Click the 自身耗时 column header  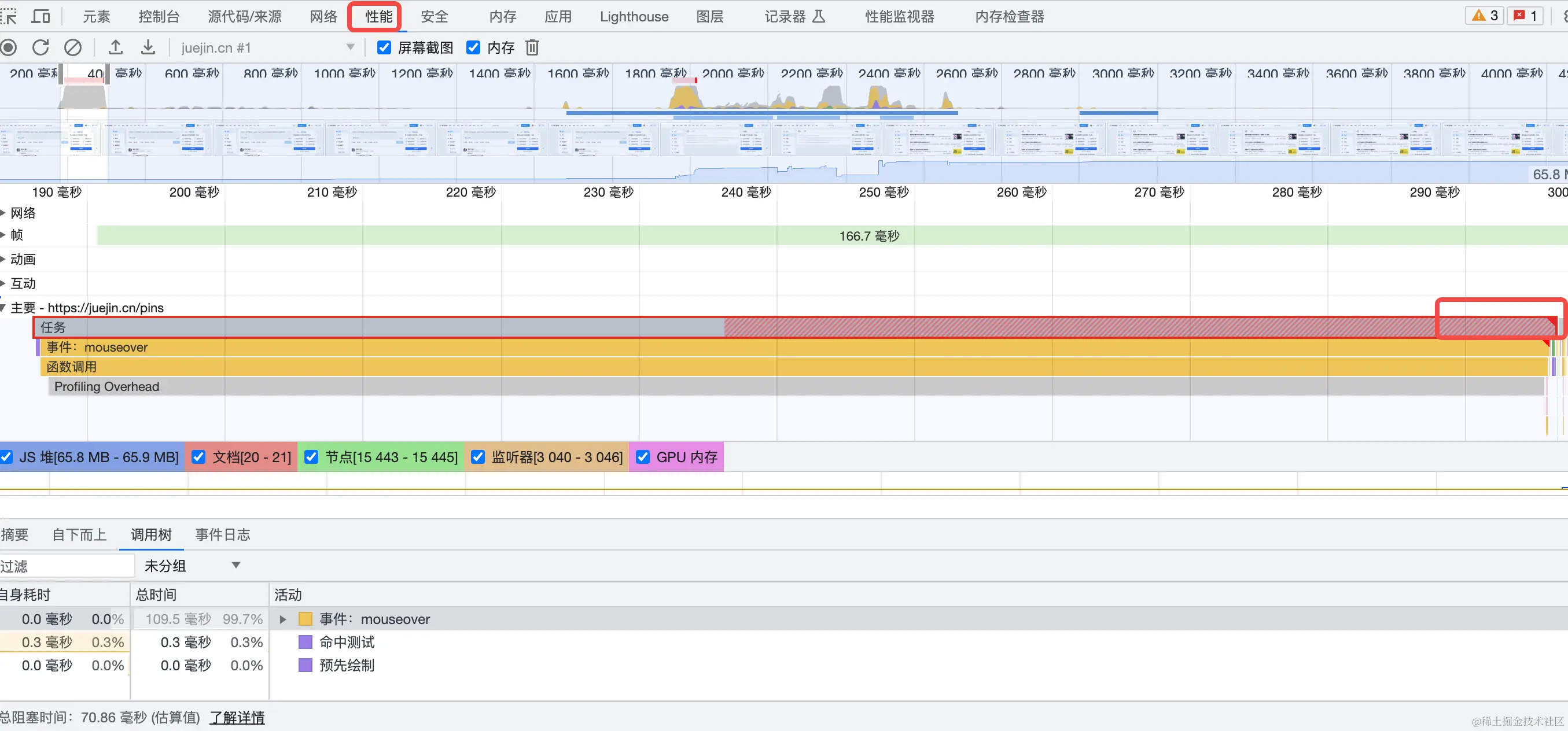click(64, 595)
